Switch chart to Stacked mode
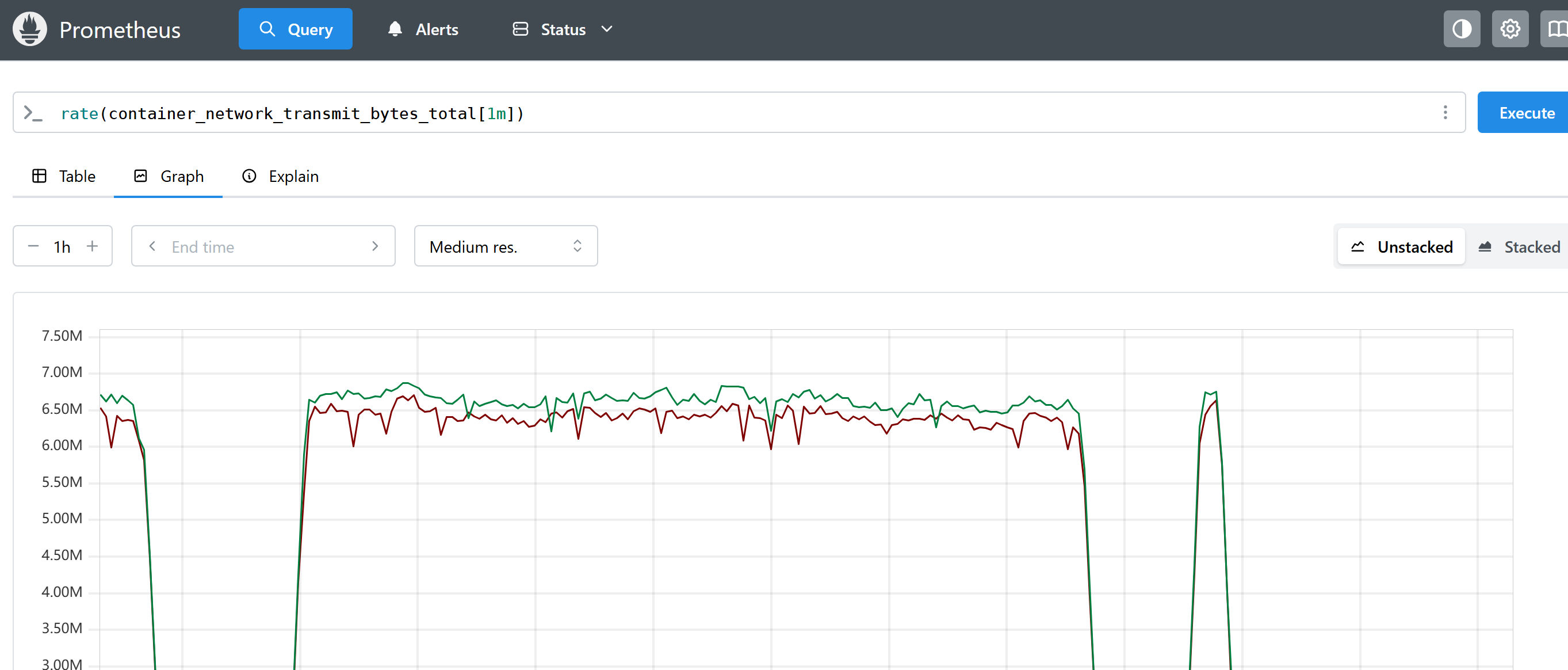This screenshot has width=1568, height=670. [1519, 247]
